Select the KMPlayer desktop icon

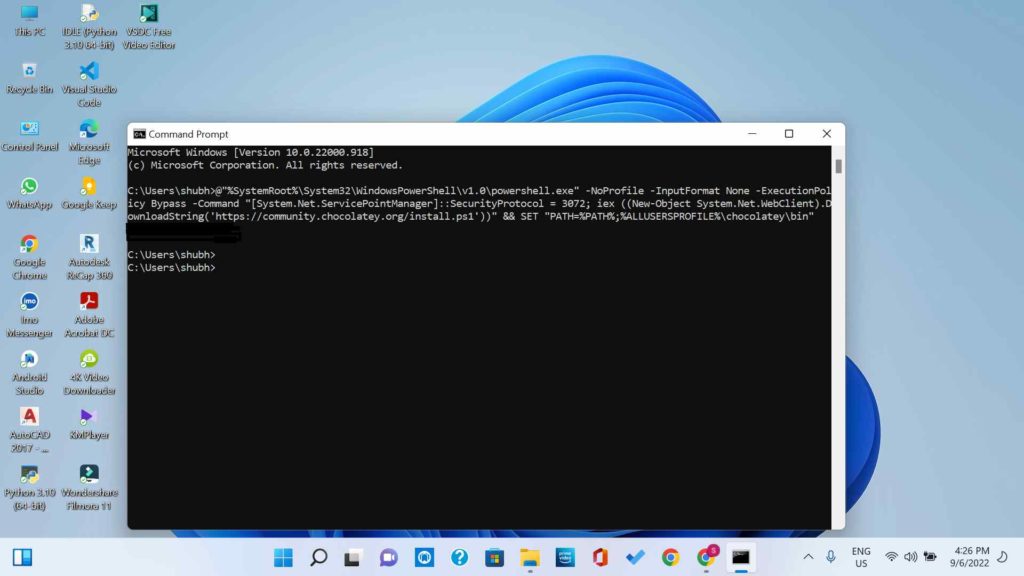click(89, 423)
